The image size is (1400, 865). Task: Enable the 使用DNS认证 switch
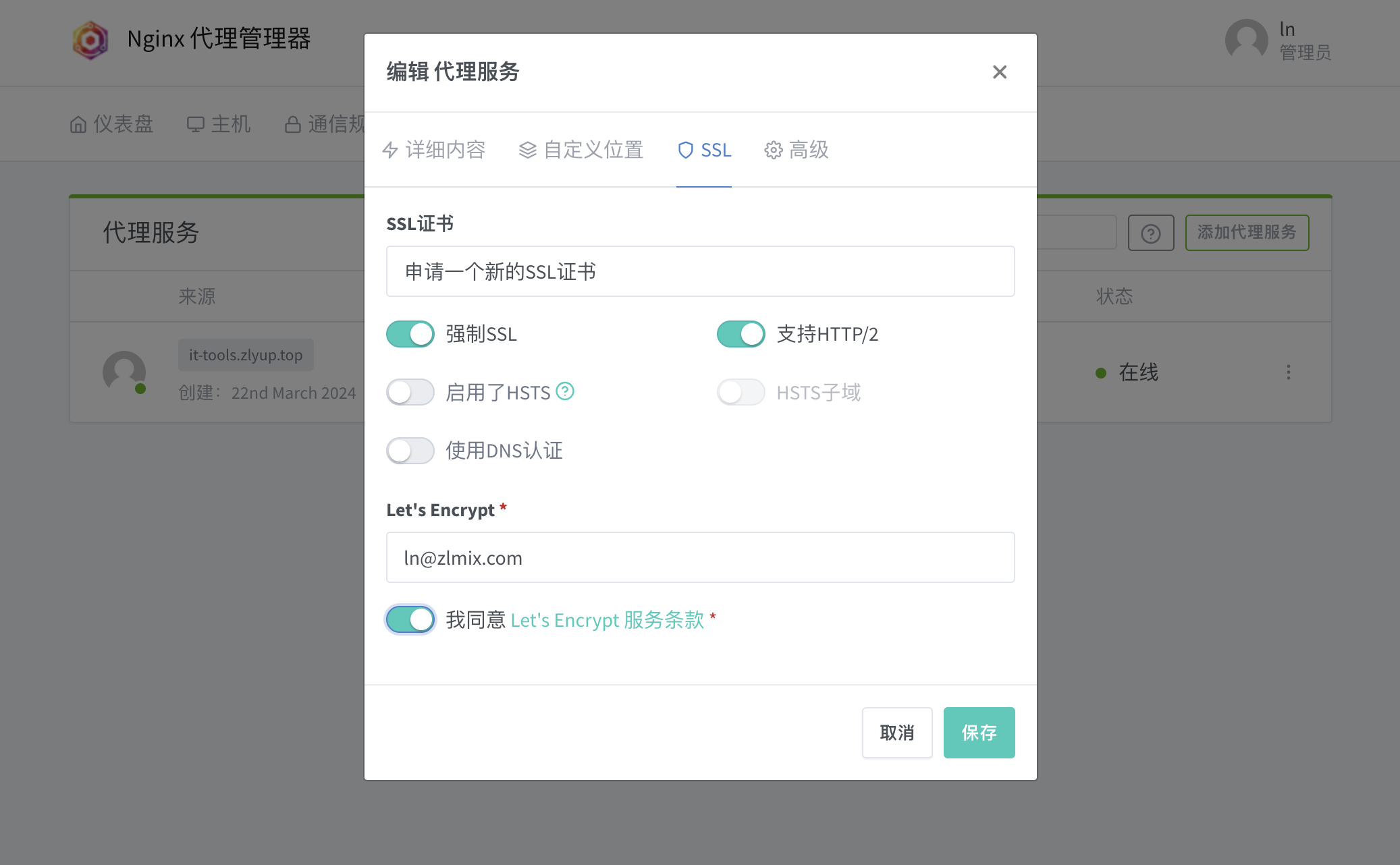coord(410,451)
